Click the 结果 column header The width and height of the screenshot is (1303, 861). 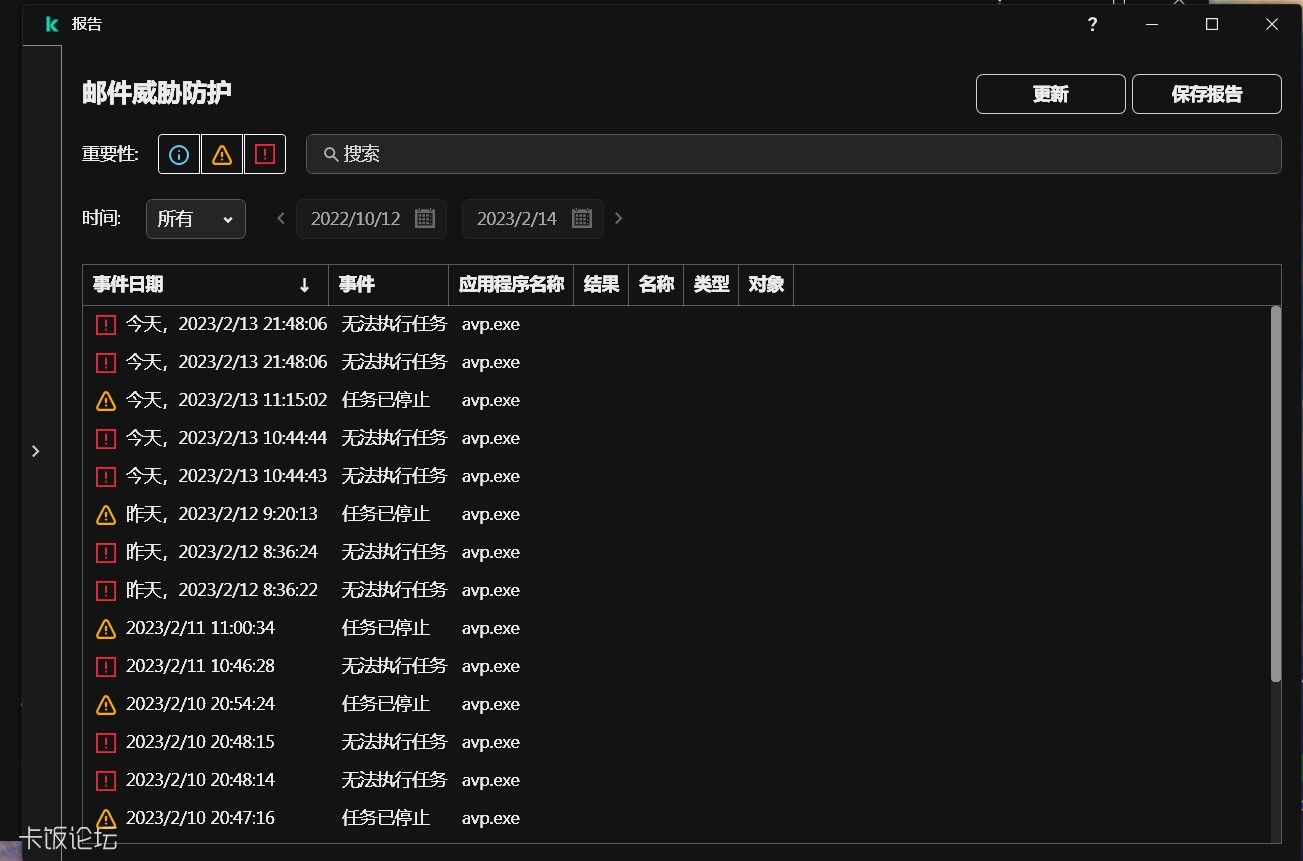pos(601,285)
